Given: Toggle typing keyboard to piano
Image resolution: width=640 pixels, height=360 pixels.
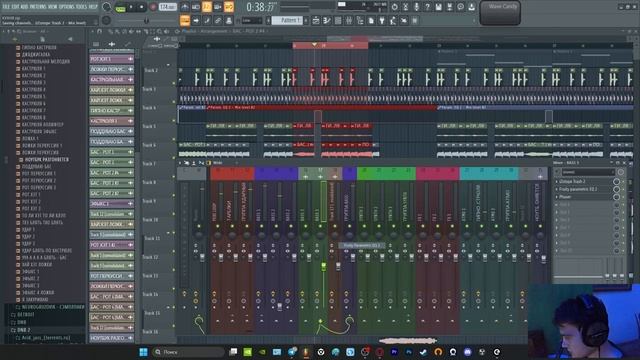Looking at the screenshot, I should tap(184, 20).
